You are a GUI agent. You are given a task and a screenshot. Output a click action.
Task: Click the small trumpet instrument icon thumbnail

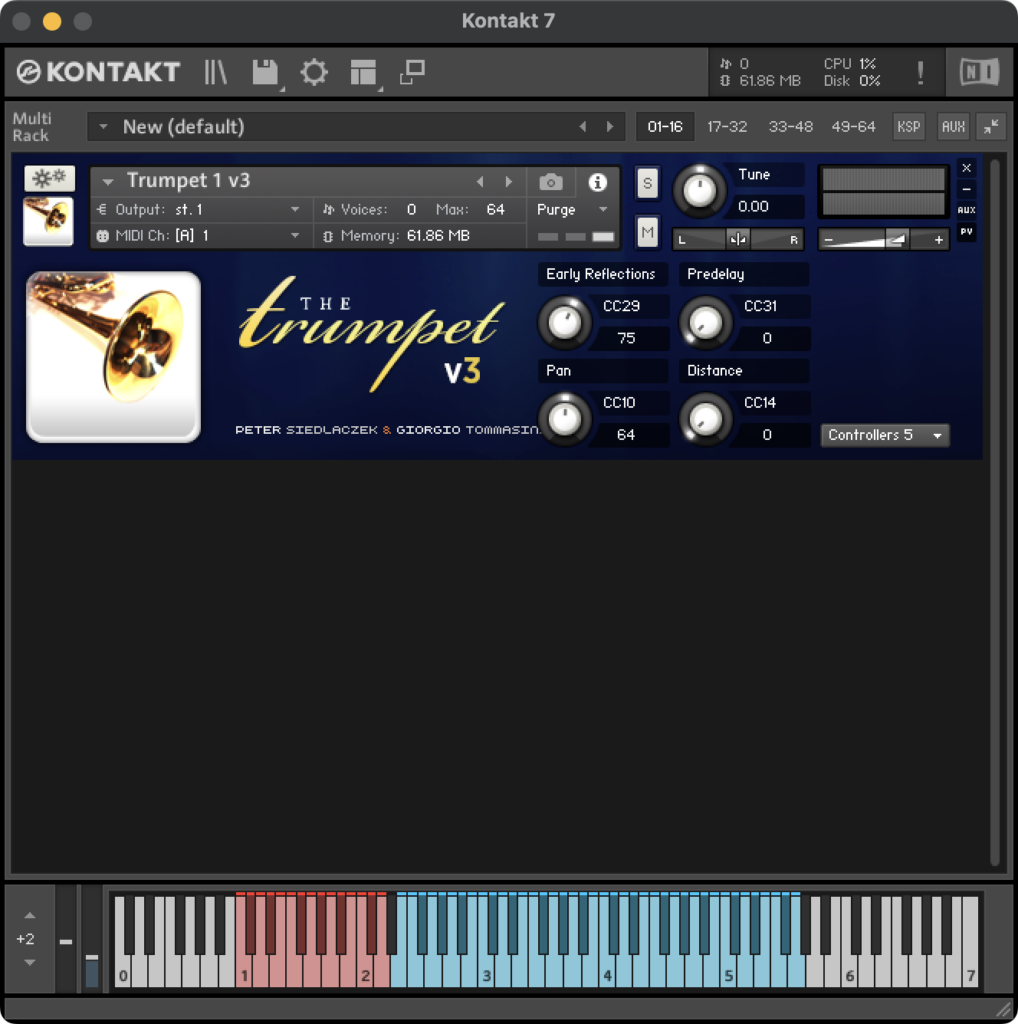[x=48, y=221]
